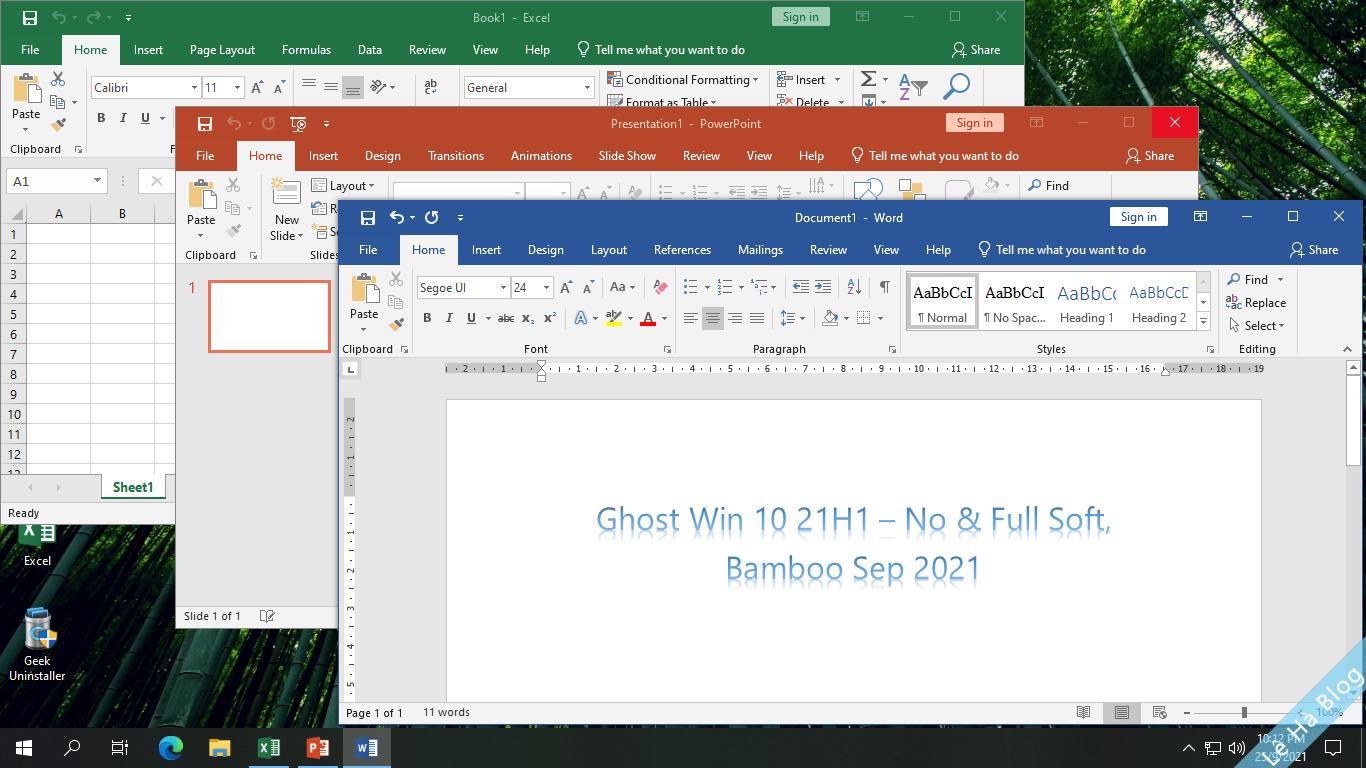Viewport: 1366px width, 768px height.
Task: Click the Sign in button in Word
Action: pyautogui.click(x=1138, y=216)
